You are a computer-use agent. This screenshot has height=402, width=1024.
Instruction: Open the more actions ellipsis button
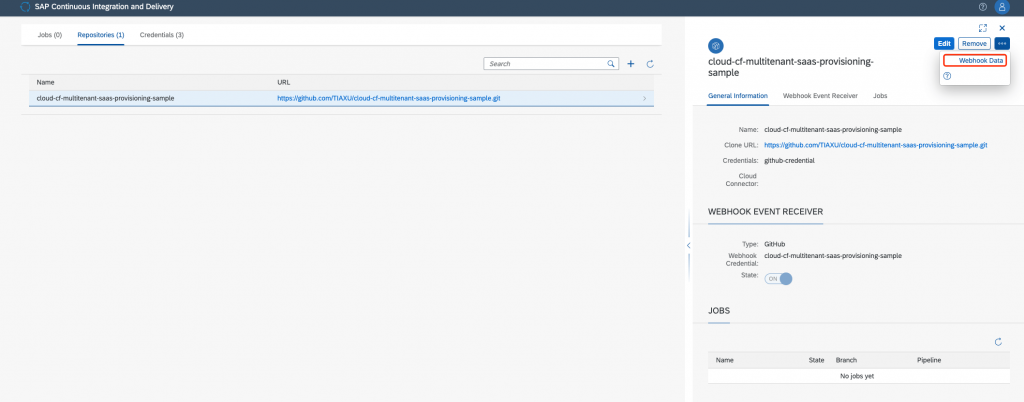(x=1002, y=44)
